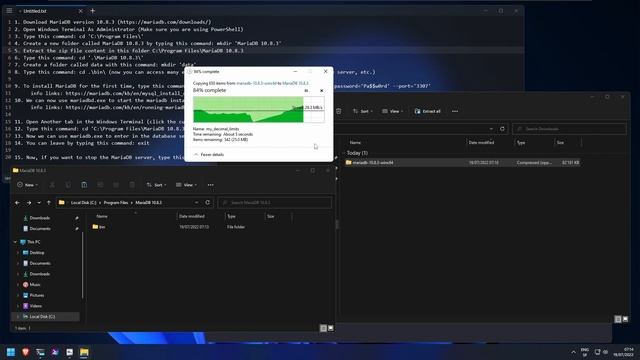This screenshot has height=360, width=640.
Task: Sort by Date modified in MariaDB window
Action: (192, 216)
